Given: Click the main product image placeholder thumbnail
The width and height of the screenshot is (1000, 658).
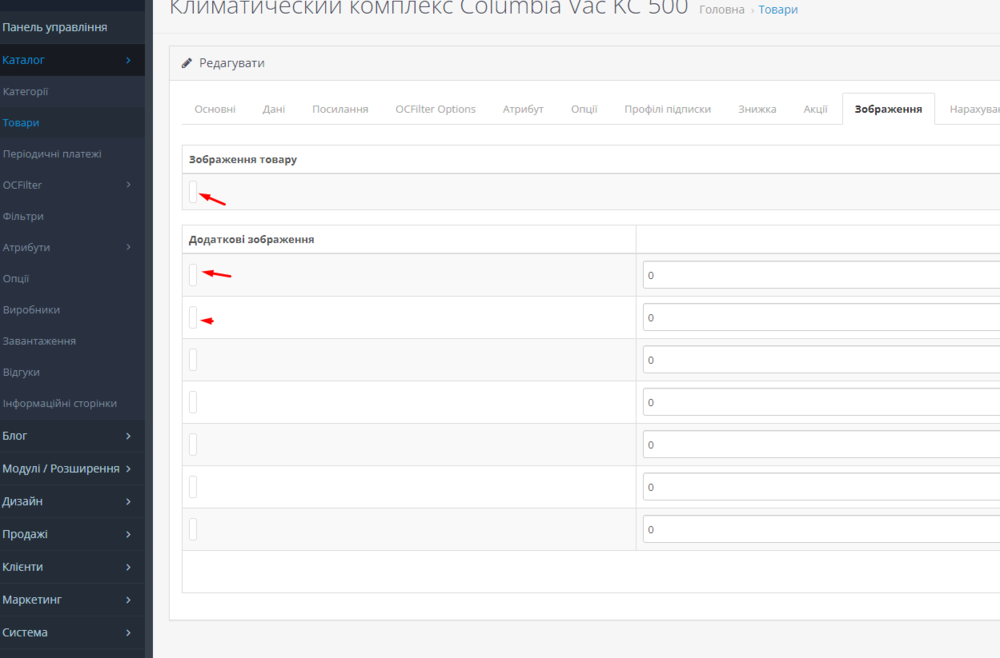Looking at the screenshot, I should coord(193,191).
